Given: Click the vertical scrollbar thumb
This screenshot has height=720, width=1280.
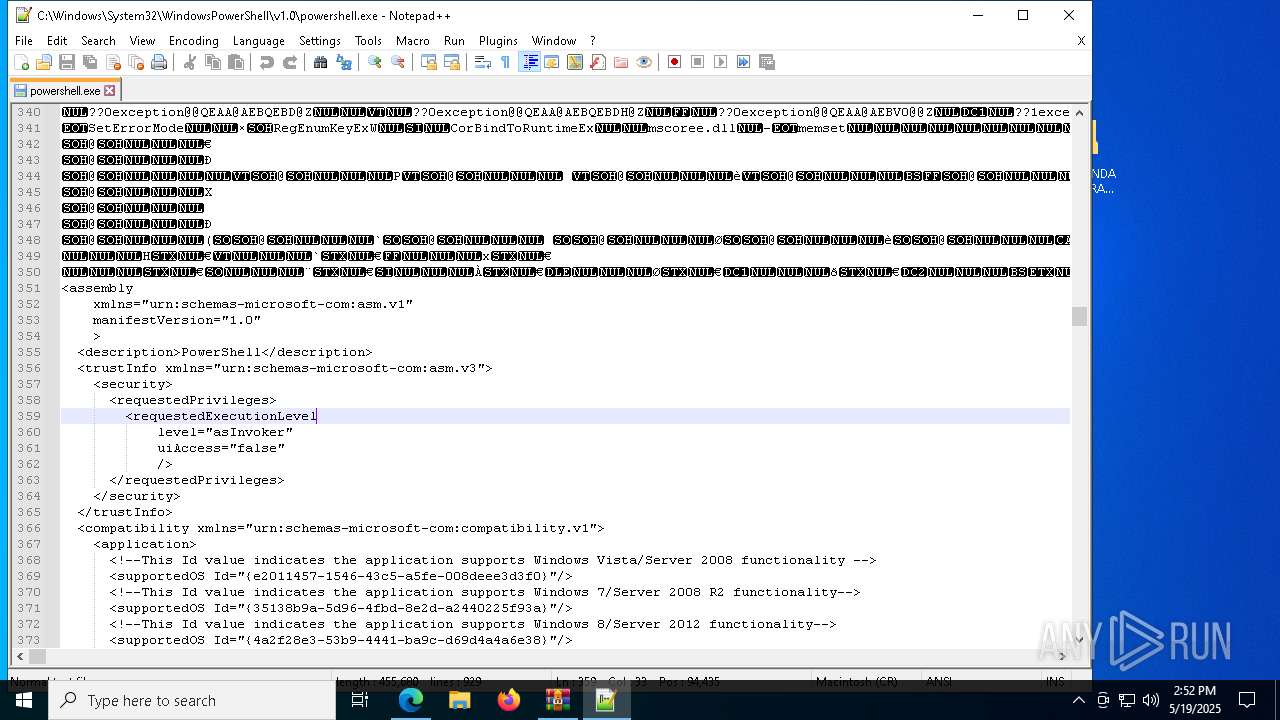Looking at the screenshot, I should tap(1079, 316).
